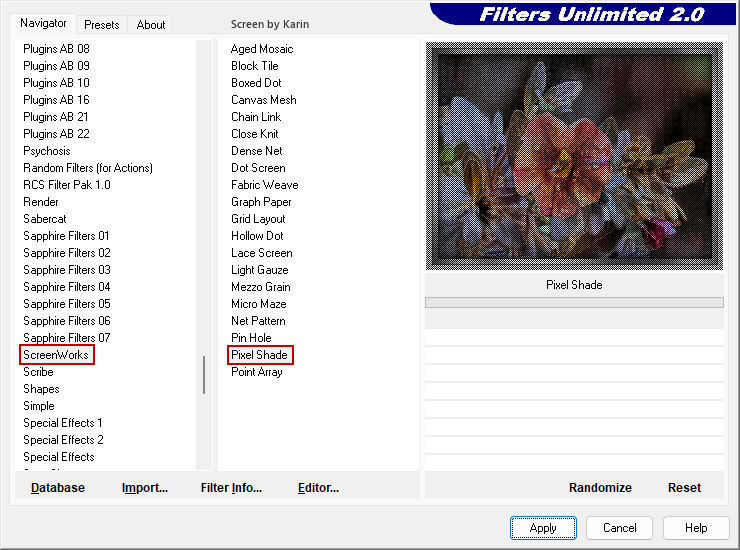
Task: Click the category list scrollbar thumb
Action: (204, 375)
